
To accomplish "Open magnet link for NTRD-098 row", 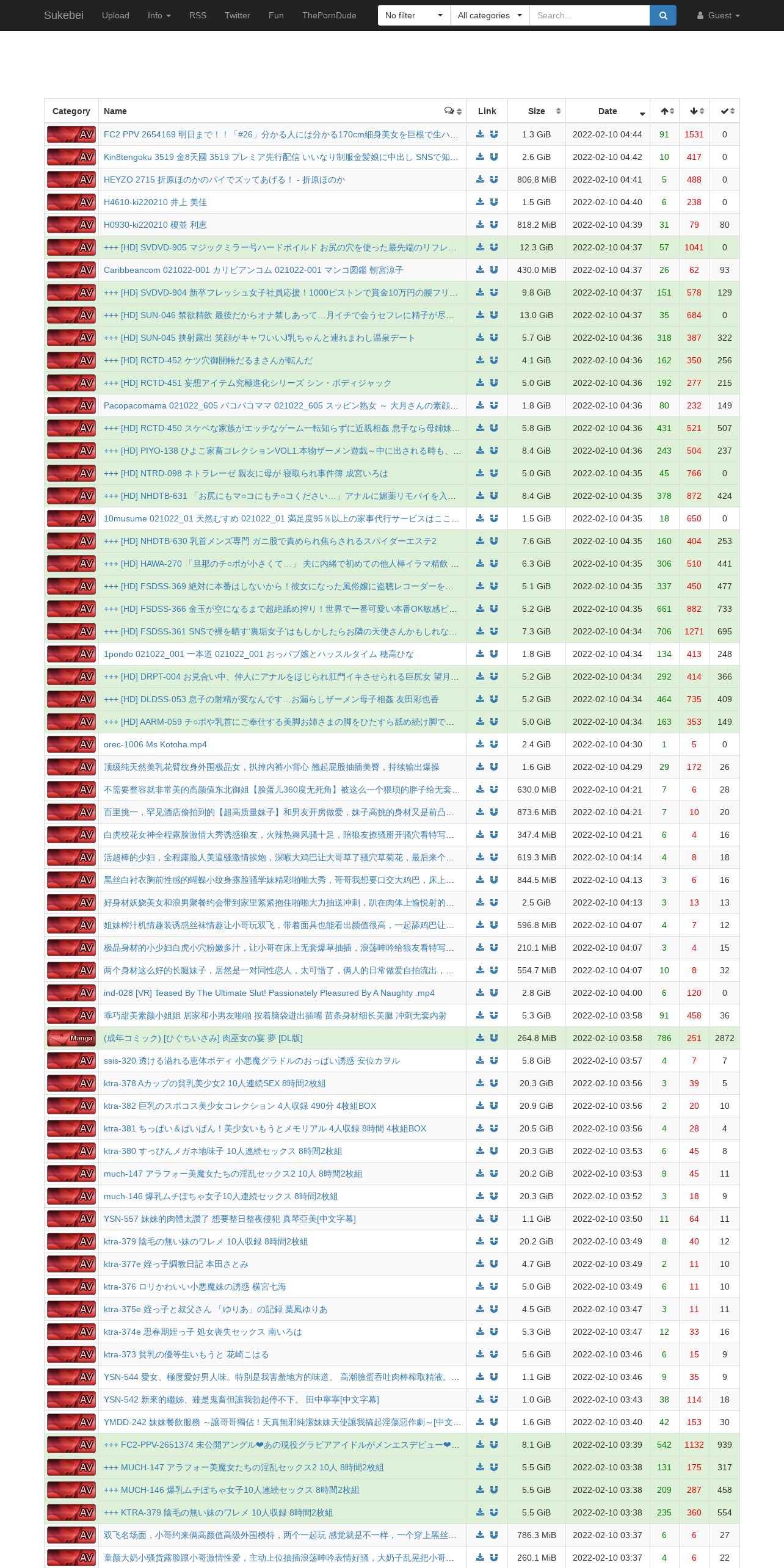I will click(x=494, y=473).
